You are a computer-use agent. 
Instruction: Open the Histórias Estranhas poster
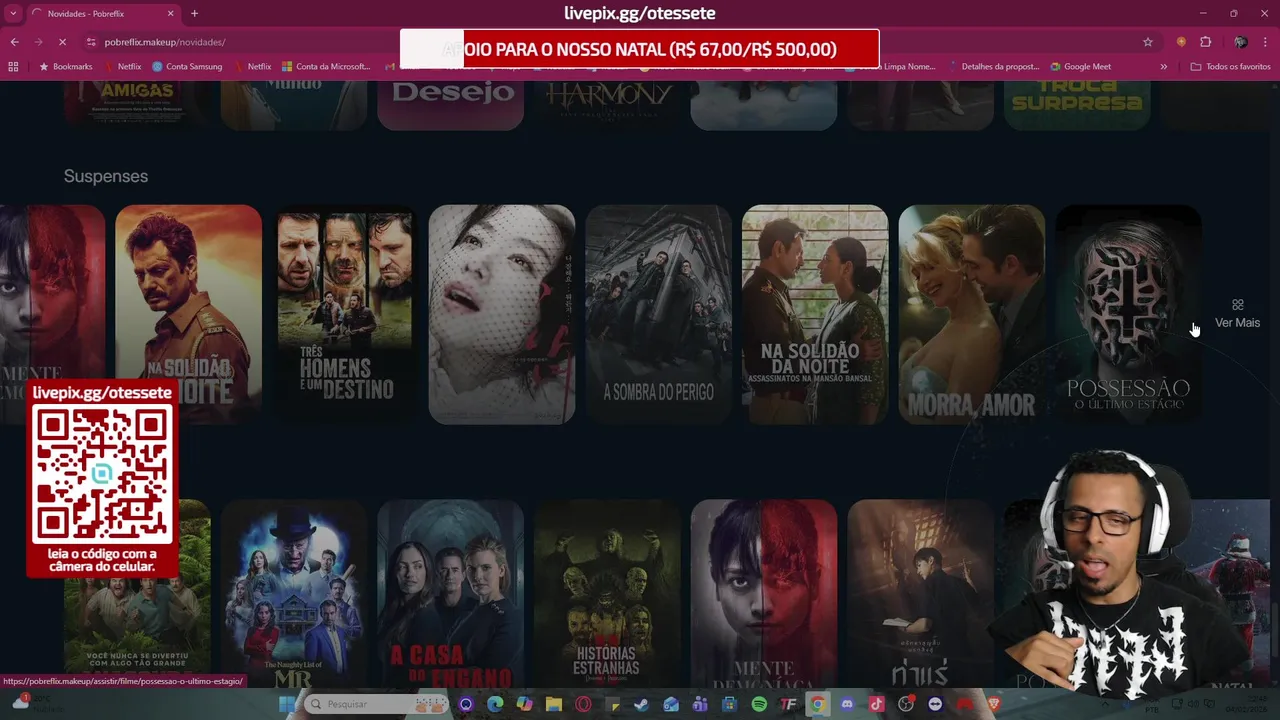coord(607,595)
